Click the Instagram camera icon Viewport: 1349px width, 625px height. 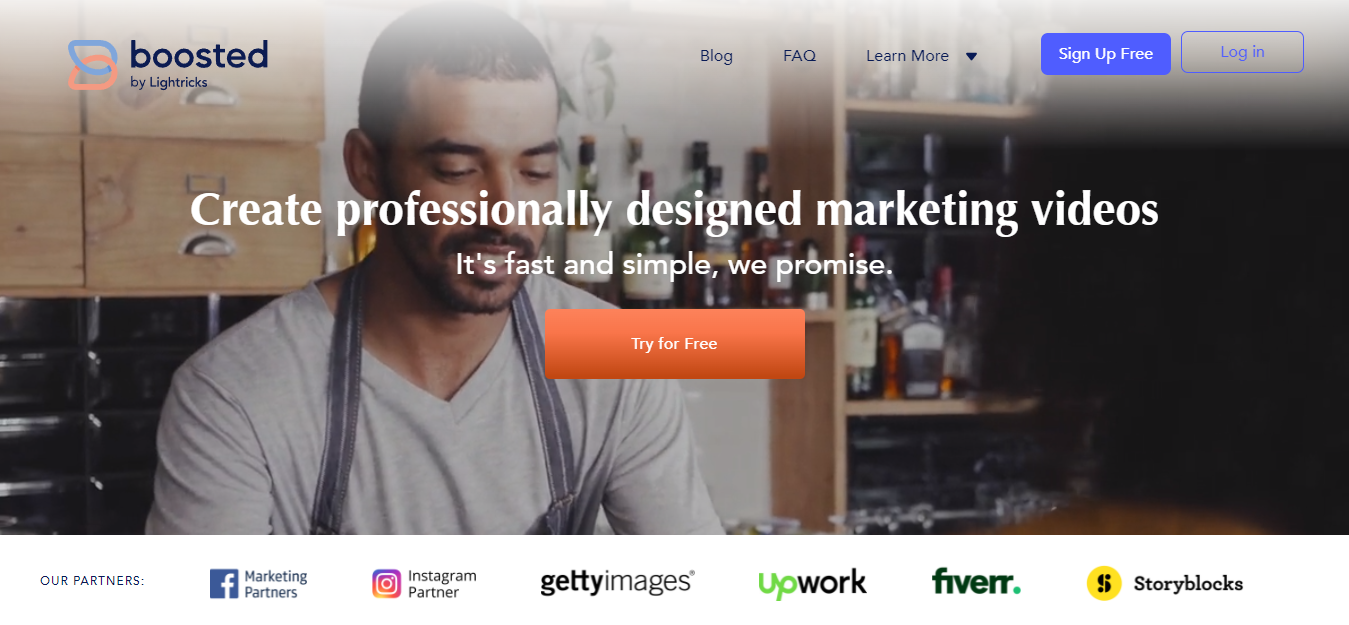pos(386,584)
